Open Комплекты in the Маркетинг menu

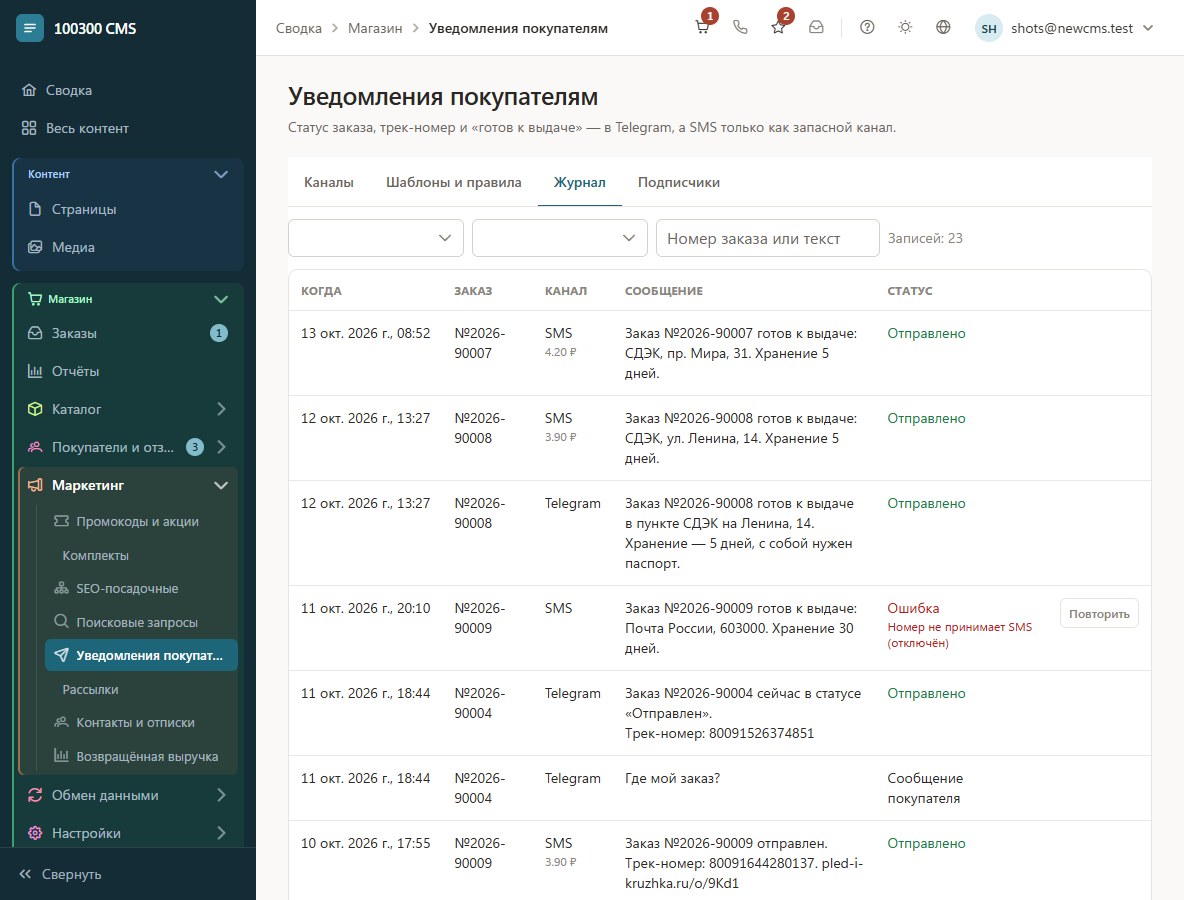point(95,555)
